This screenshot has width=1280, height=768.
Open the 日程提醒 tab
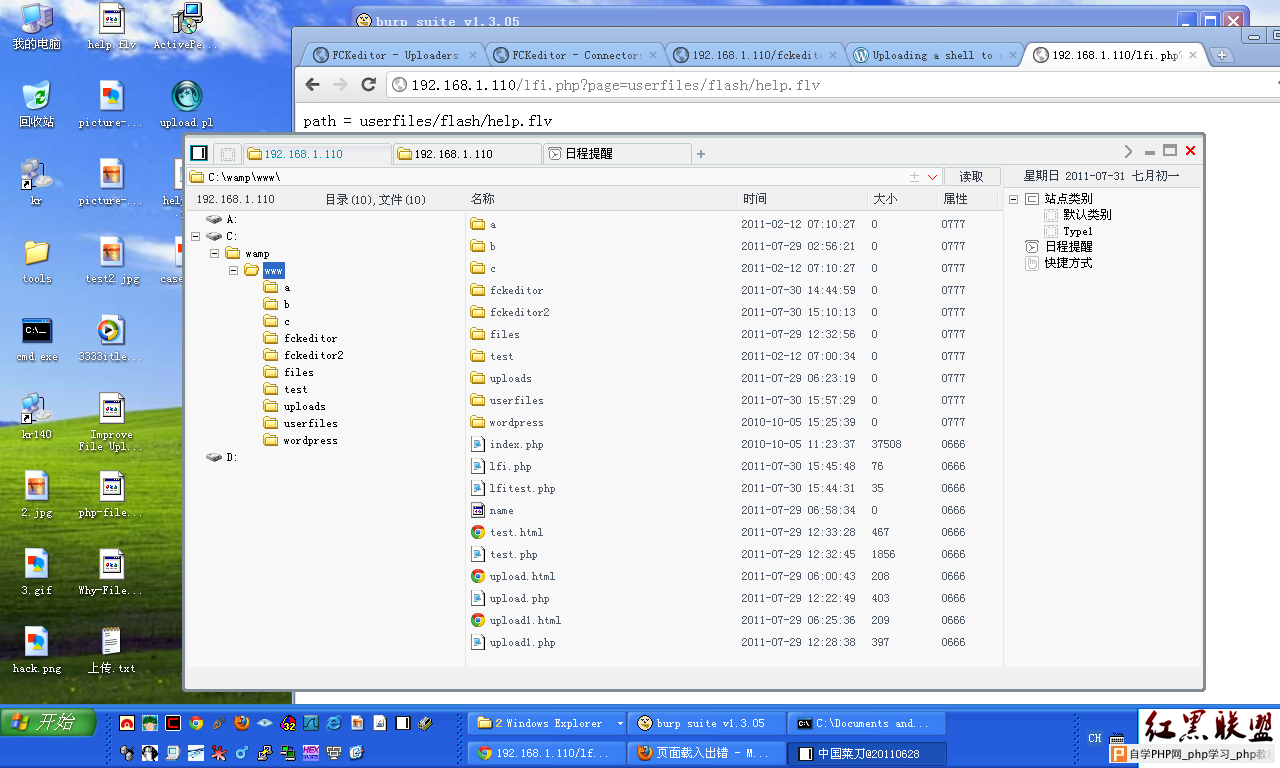click(x=617, y=154)
